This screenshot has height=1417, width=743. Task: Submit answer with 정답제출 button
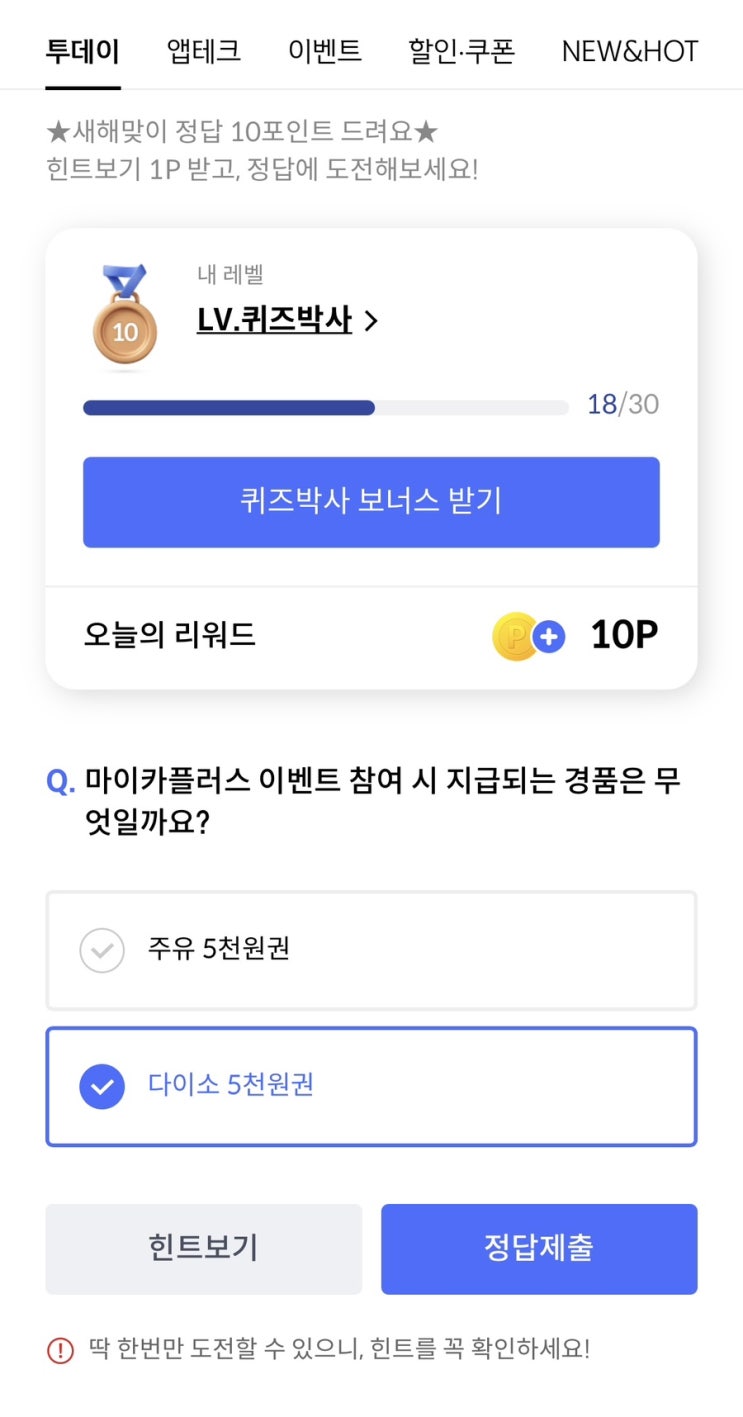(539, 1248)
